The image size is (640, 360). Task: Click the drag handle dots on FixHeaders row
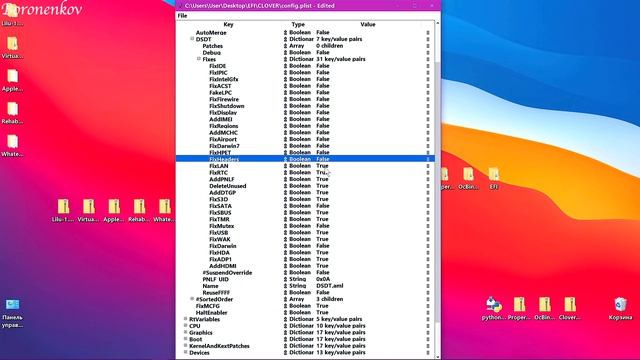coord(428,159)
